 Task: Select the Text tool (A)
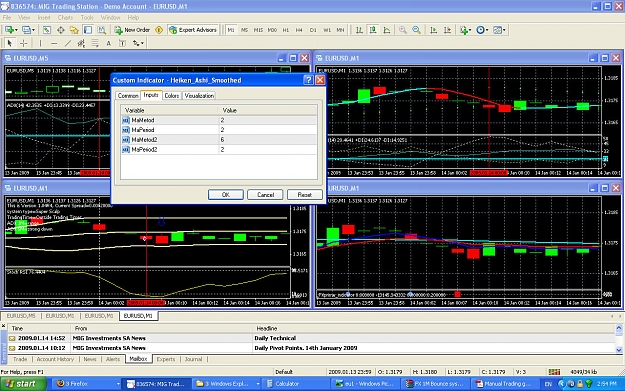point(108,43)
